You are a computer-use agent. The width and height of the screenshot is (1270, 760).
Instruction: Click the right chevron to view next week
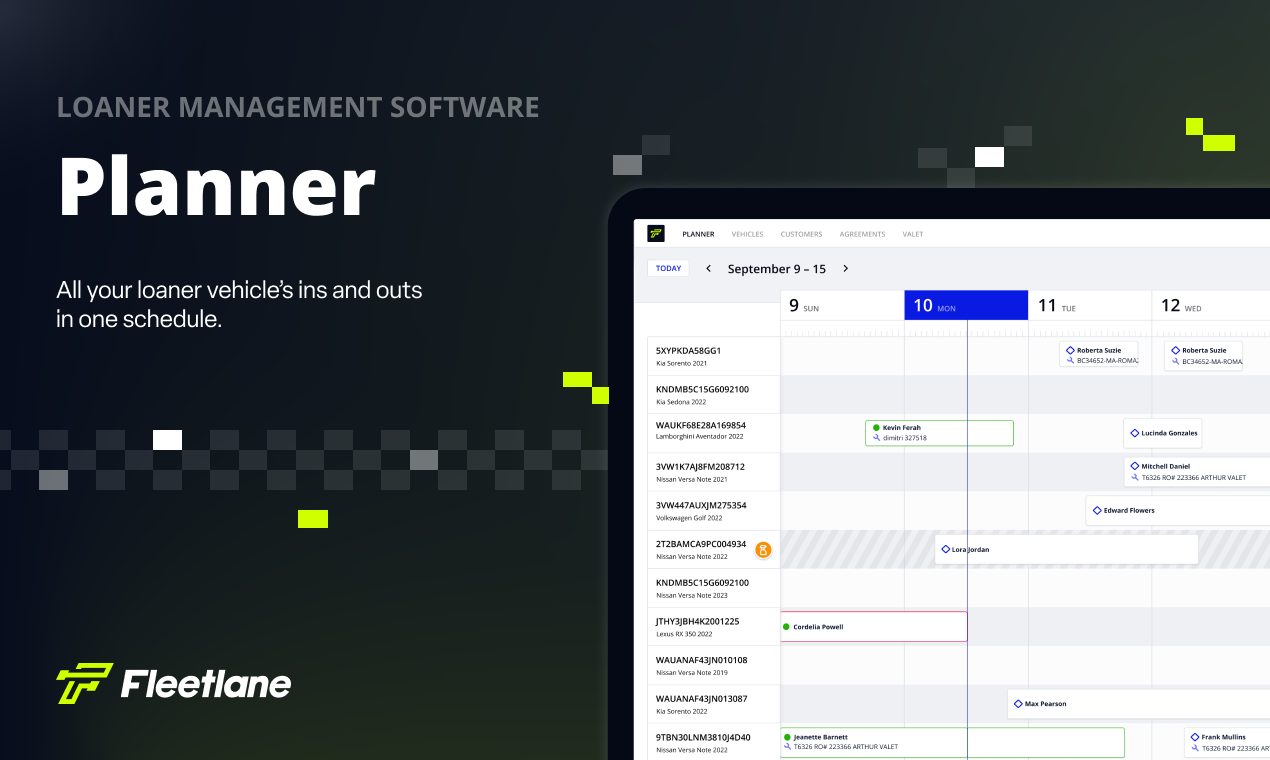click(845, 268)
